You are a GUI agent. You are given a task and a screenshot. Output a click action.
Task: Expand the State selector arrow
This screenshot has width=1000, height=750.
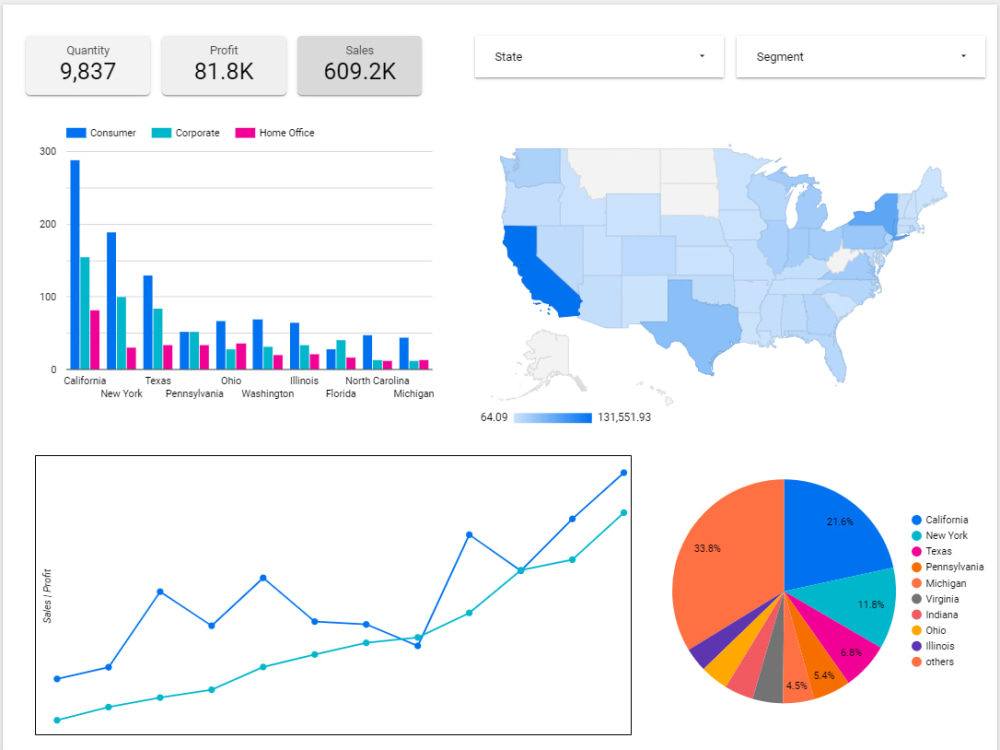tap(703, 57)
